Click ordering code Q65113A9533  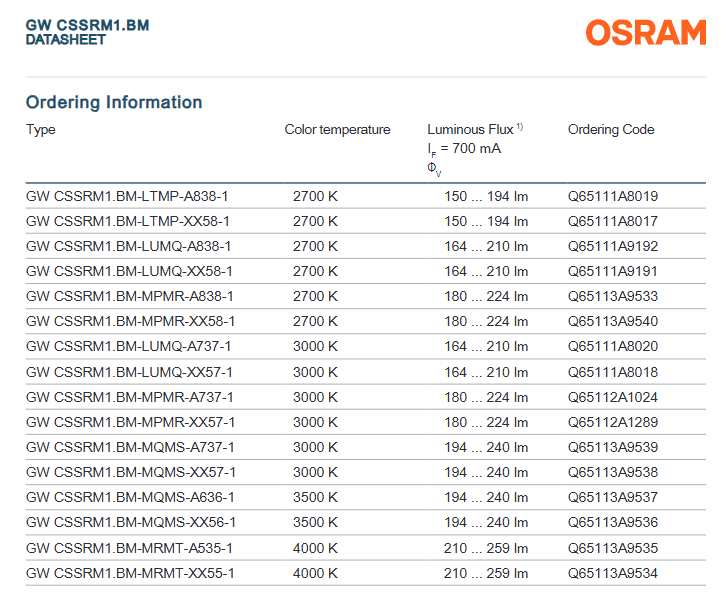(x=613, y=296)
